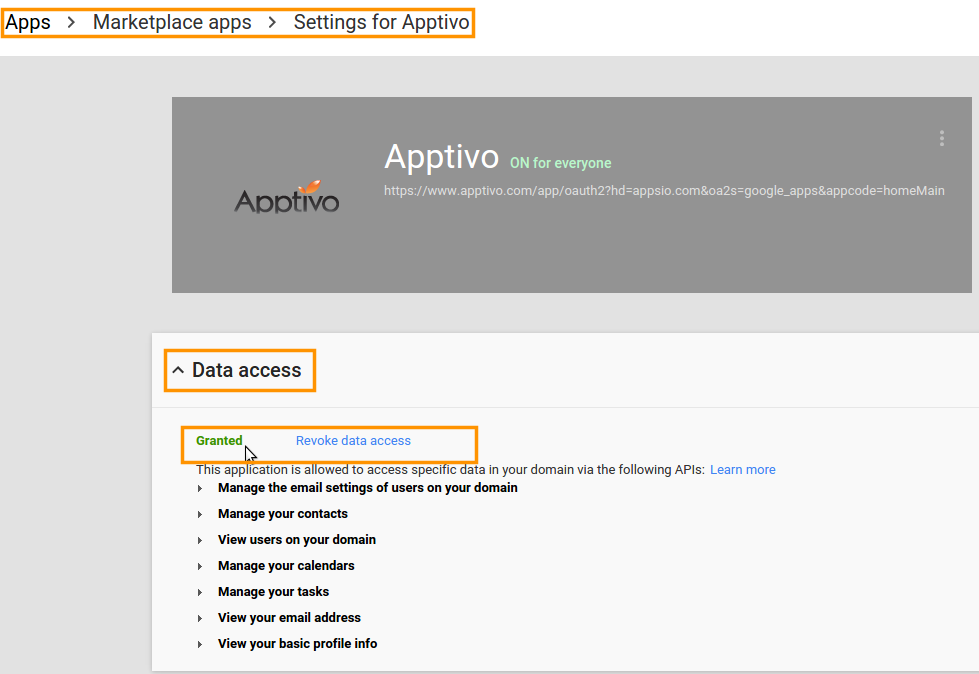This screenshot has width=979, height=674.
Task: Click Manage the email settings of users text
Action: (368, 488)
